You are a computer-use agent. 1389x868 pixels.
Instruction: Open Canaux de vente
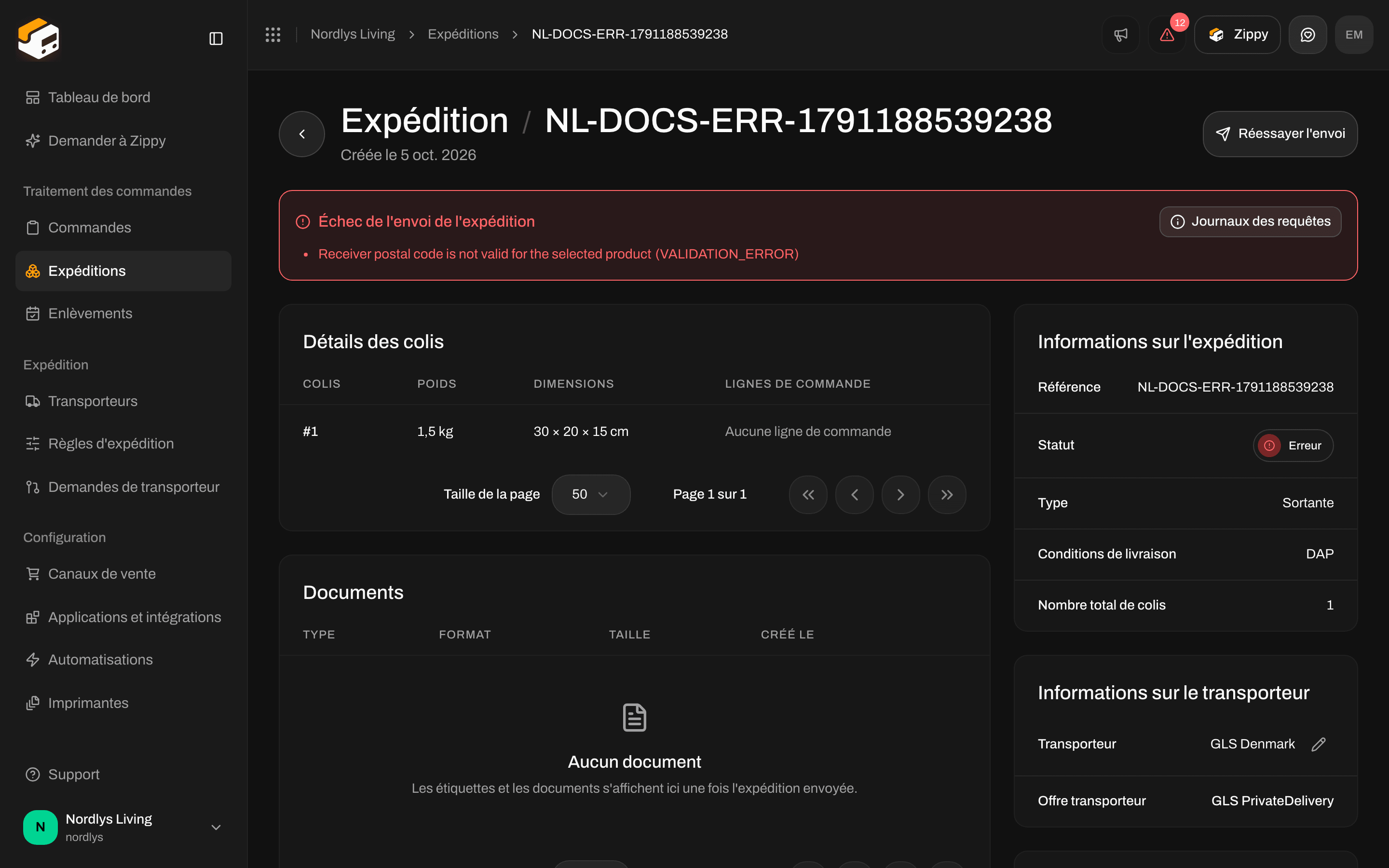coord(123,574)
